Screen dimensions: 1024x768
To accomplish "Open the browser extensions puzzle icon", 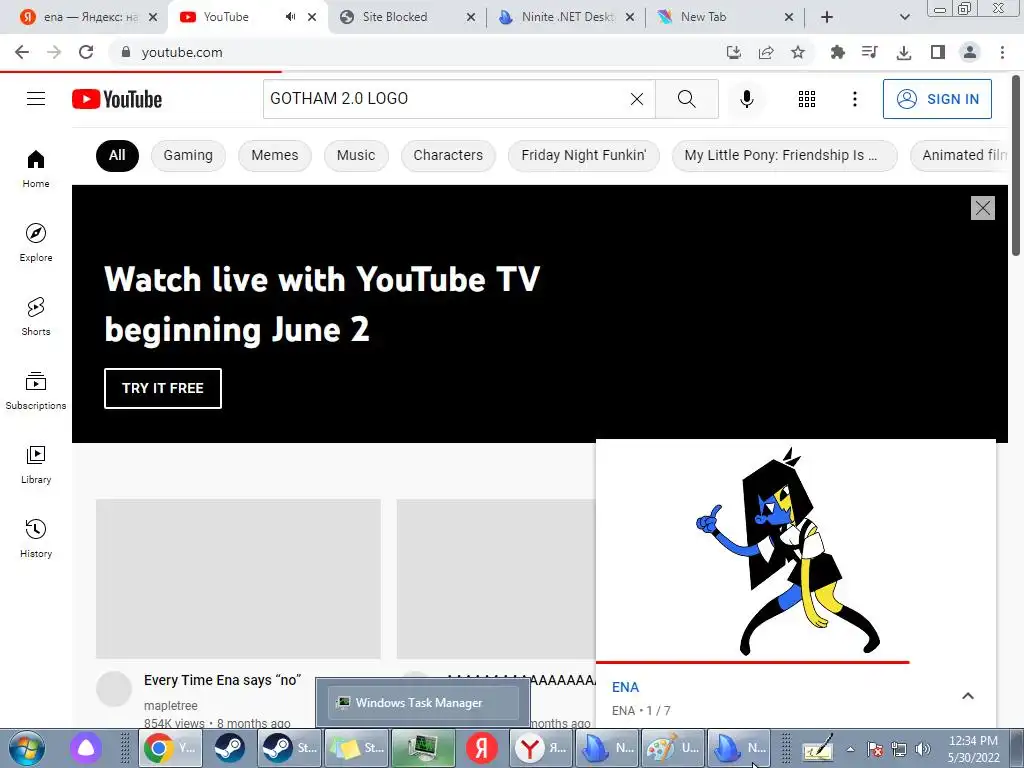I will 837,52.
